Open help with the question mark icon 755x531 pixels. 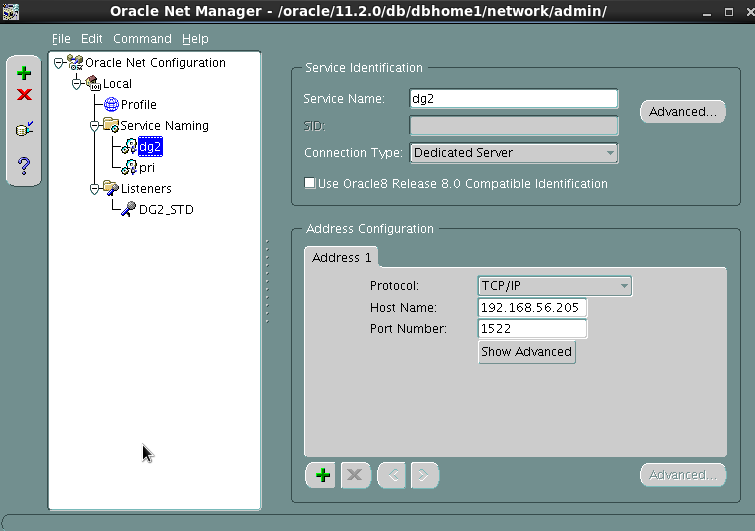point(24,166)
